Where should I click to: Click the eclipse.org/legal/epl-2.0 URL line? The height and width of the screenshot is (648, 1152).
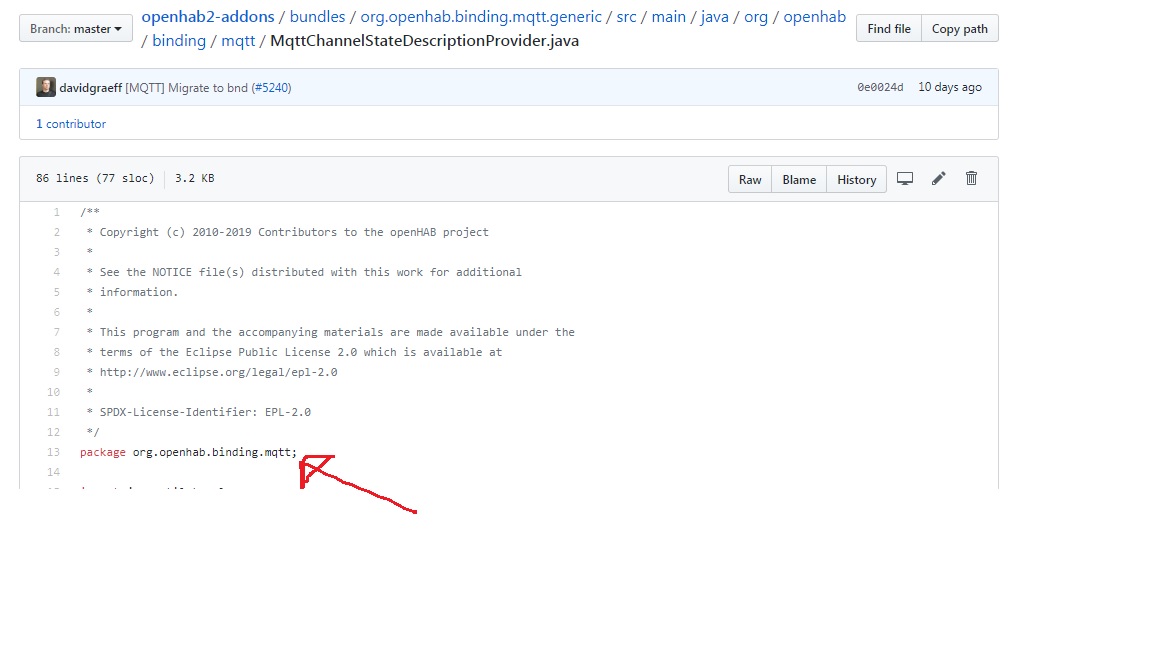pos(212,372)
